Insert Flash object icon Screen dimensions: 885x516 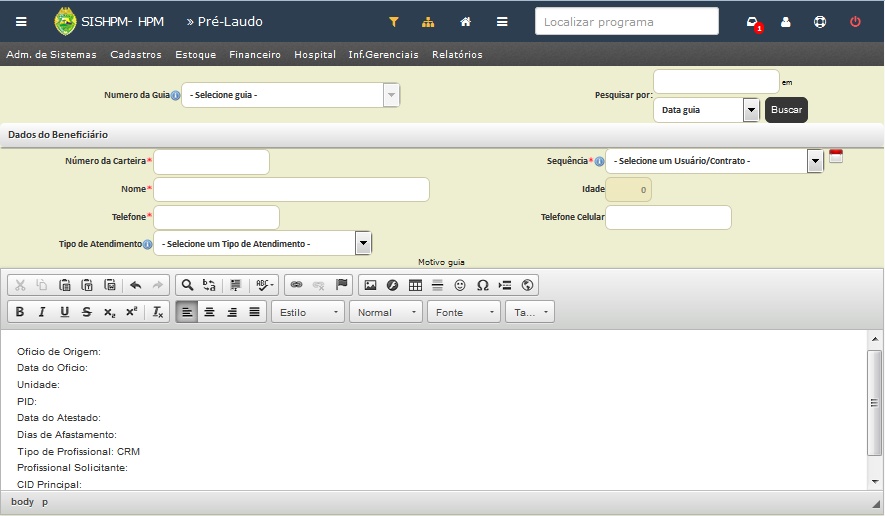pyautogui.click(x=392, y=285)
